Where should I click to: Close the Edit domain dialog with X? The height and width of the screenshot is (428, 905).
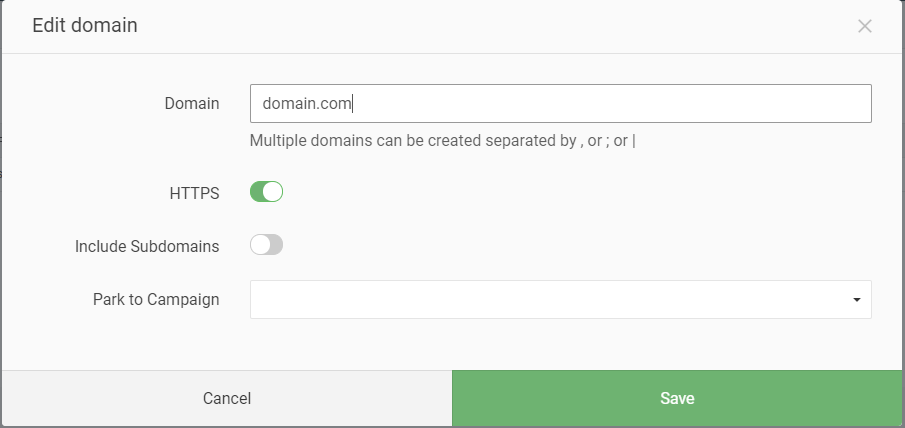click(x=864, y=26)
